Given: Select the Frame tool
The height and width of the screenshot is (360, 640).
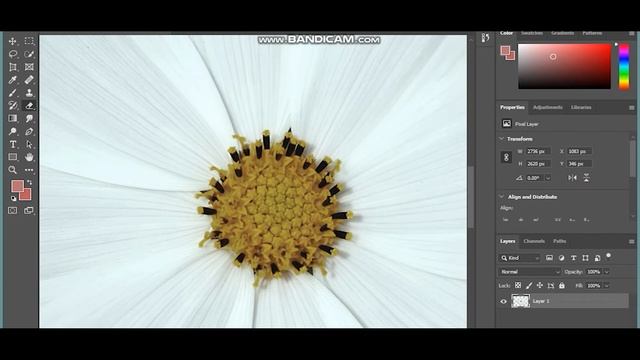Looking at the screenshot, I should point(29,67).
